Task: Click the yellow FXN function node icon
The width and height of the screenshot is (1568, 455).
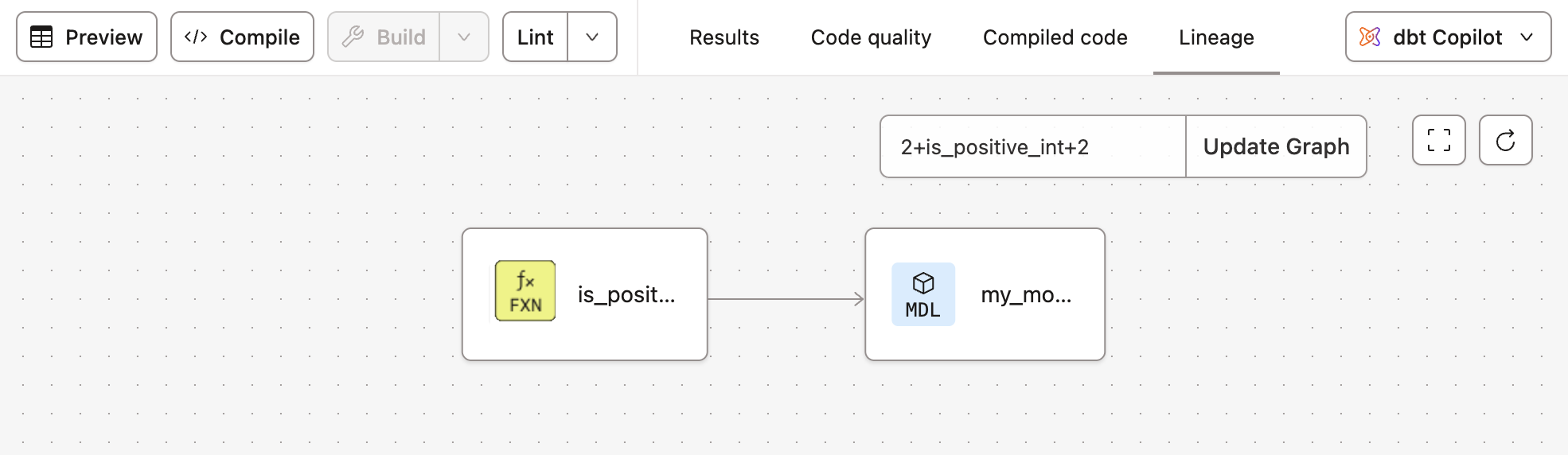Action: pyautogui.click(x=525, y=291)
